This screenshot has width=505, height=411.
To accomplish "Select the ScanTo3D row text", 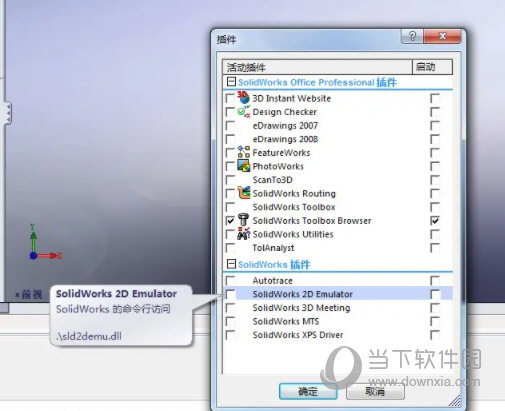I will (272, 180).
